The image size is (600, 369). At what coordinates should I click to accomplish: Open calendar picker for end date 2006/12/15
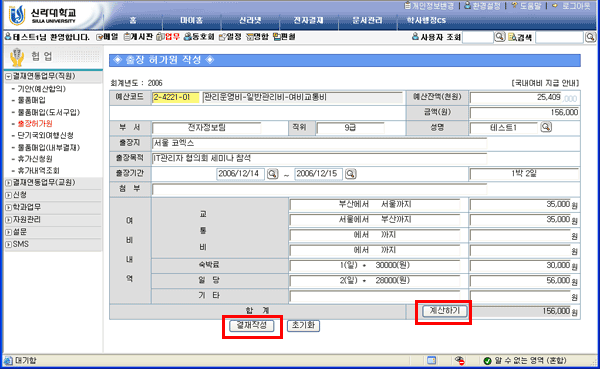pyautogui.click(x=351, y=174)
